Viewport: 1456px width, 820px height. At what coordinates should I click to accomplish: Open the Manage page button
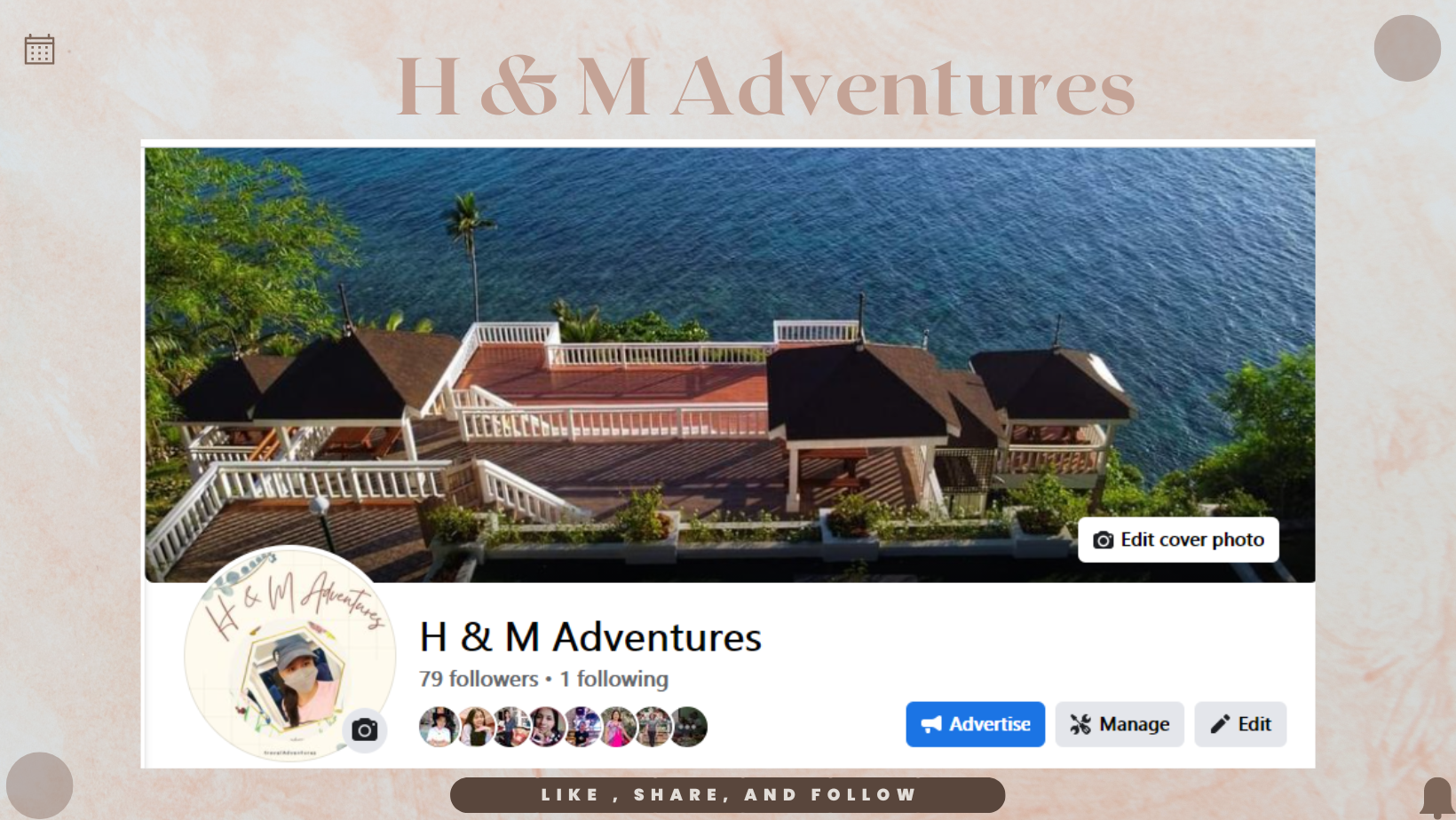[x=1120, y=724]
